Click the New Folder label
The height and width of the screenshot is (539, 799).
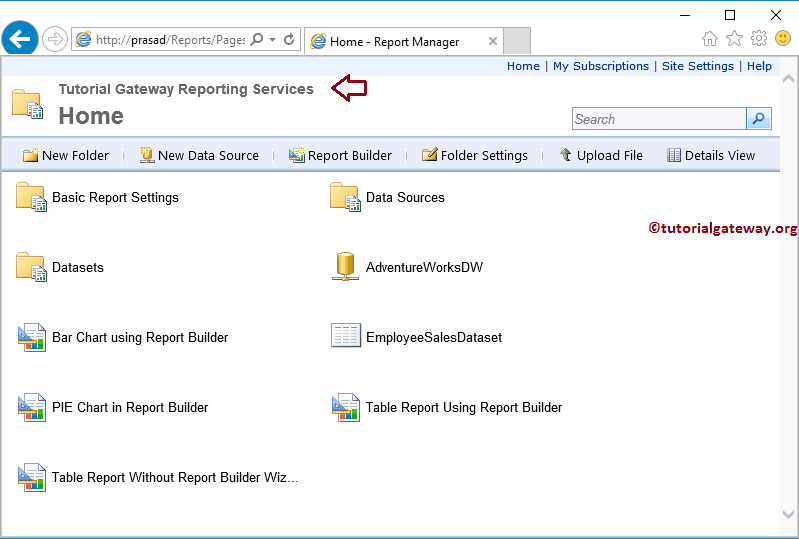coord(75,155)
